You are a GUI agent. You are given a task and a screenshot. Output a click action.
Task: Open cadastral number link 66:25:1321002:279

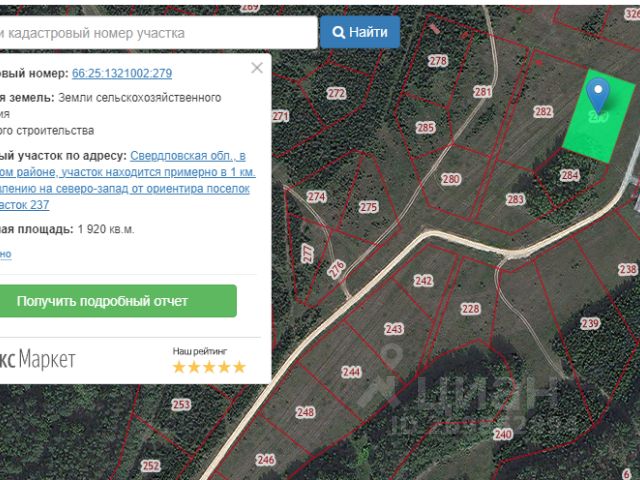click(122, 73)
